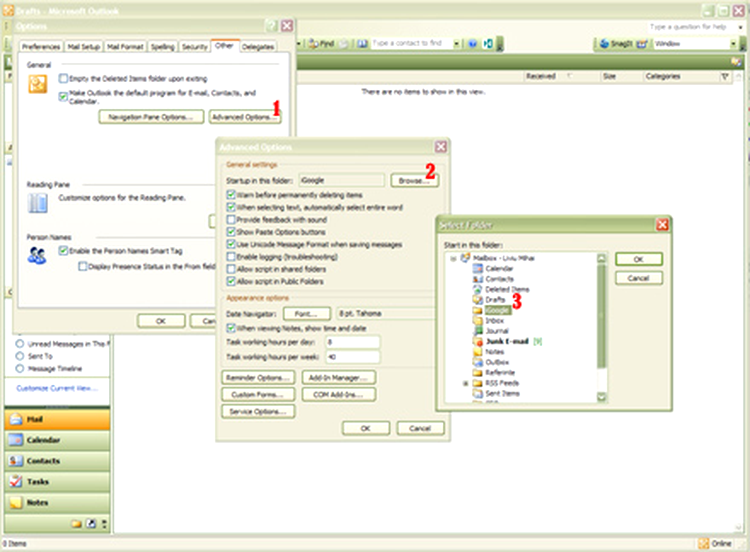Screen dimensions: 750x552
Task: Toggle Empty the Deleted Items folder checkbox
Action: [x=63, y=78]
